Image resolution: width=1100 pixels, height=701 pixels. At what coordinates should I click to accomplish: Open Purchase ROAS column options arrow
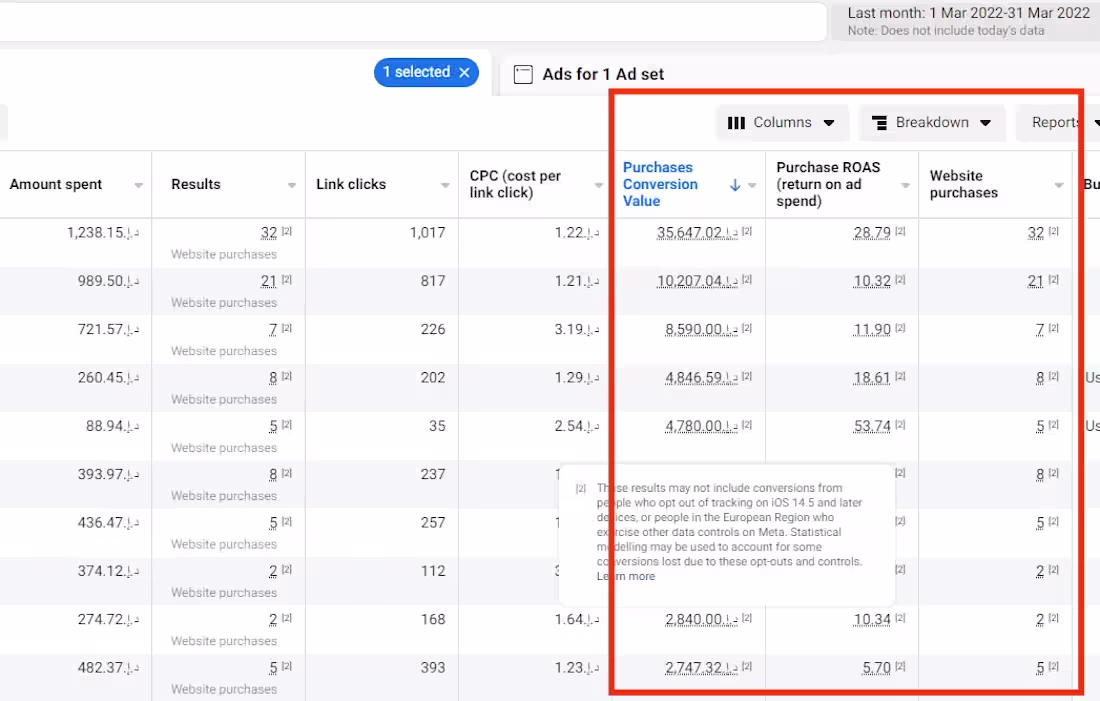point(905,185)
